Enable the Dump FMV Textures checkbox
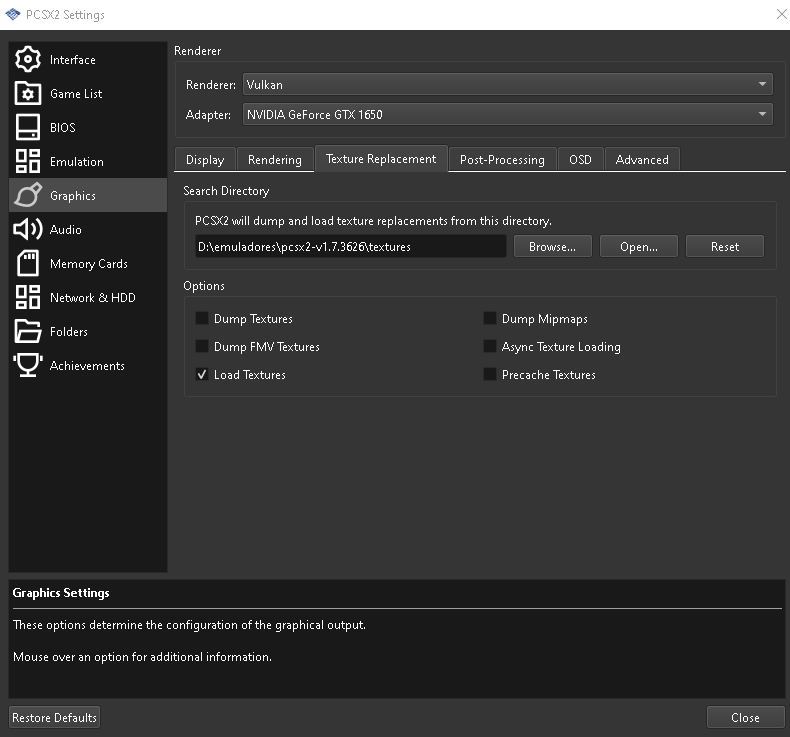 [x=202, y=346]
